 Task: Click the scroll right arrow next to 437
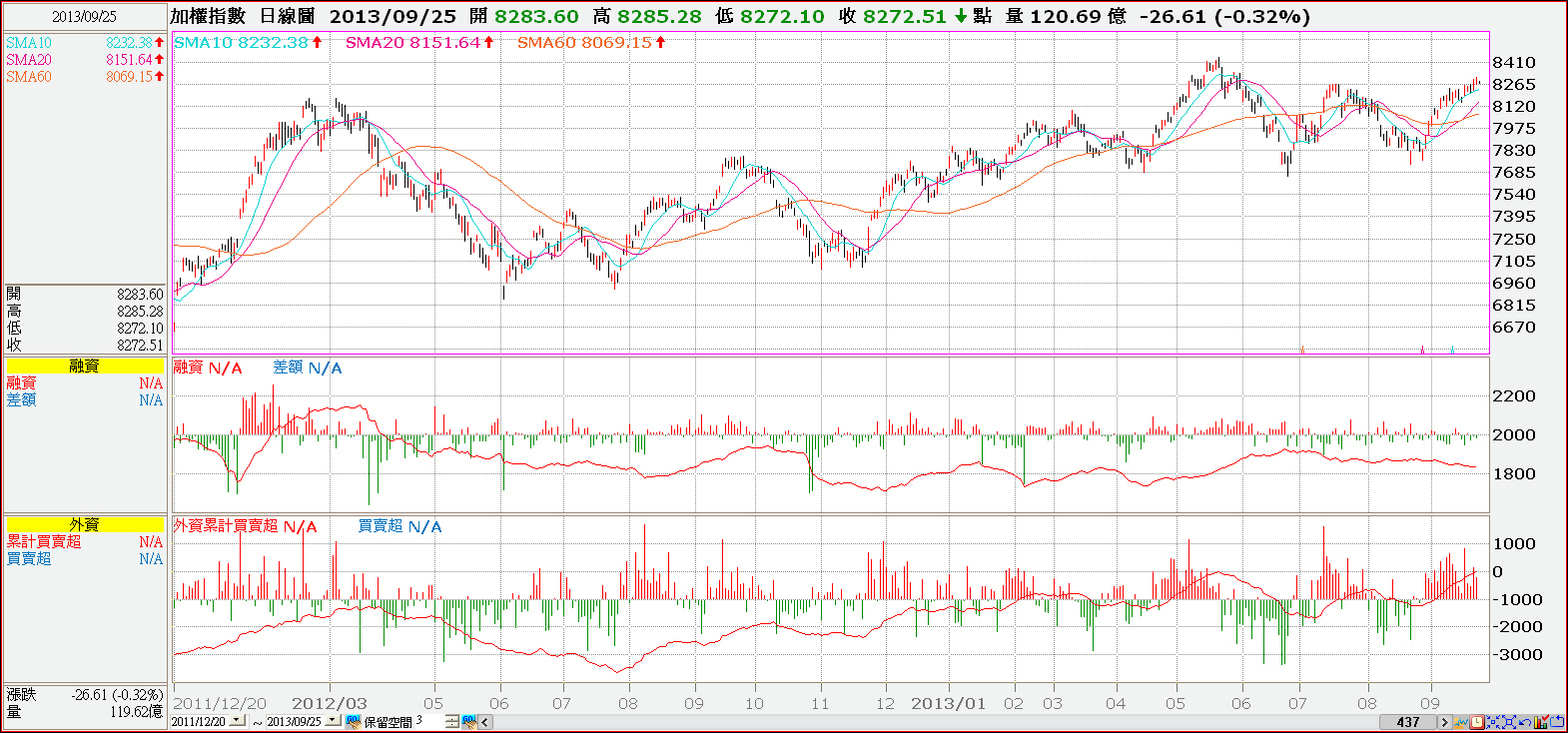(1444, 722)
